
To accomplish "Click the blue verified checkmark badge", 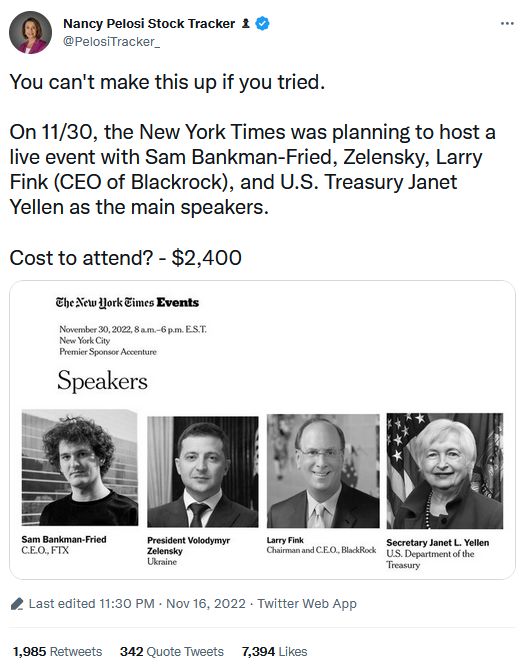I will 263,23.
